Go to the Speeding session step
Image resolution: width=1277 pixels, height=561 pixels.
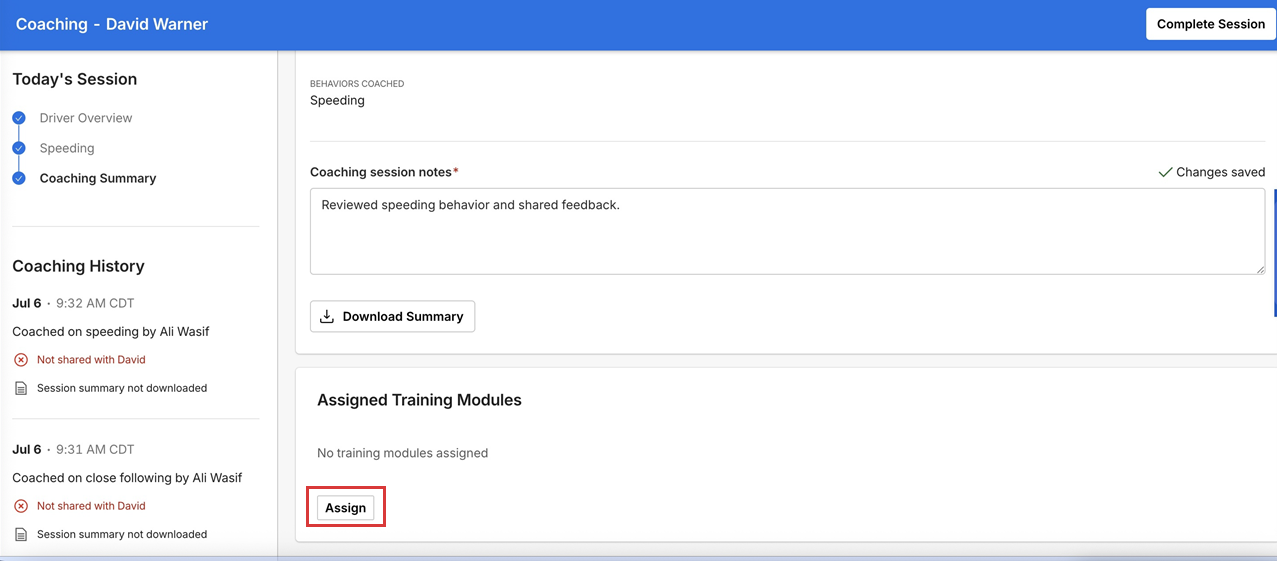[67, 148]
